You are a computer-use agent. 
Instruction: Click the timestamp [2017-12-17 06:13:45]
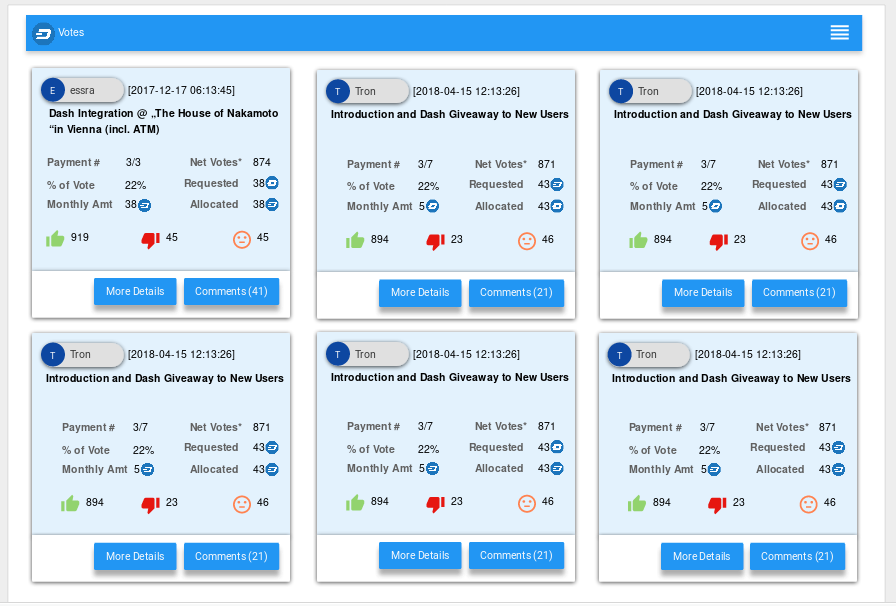[181, 90]
